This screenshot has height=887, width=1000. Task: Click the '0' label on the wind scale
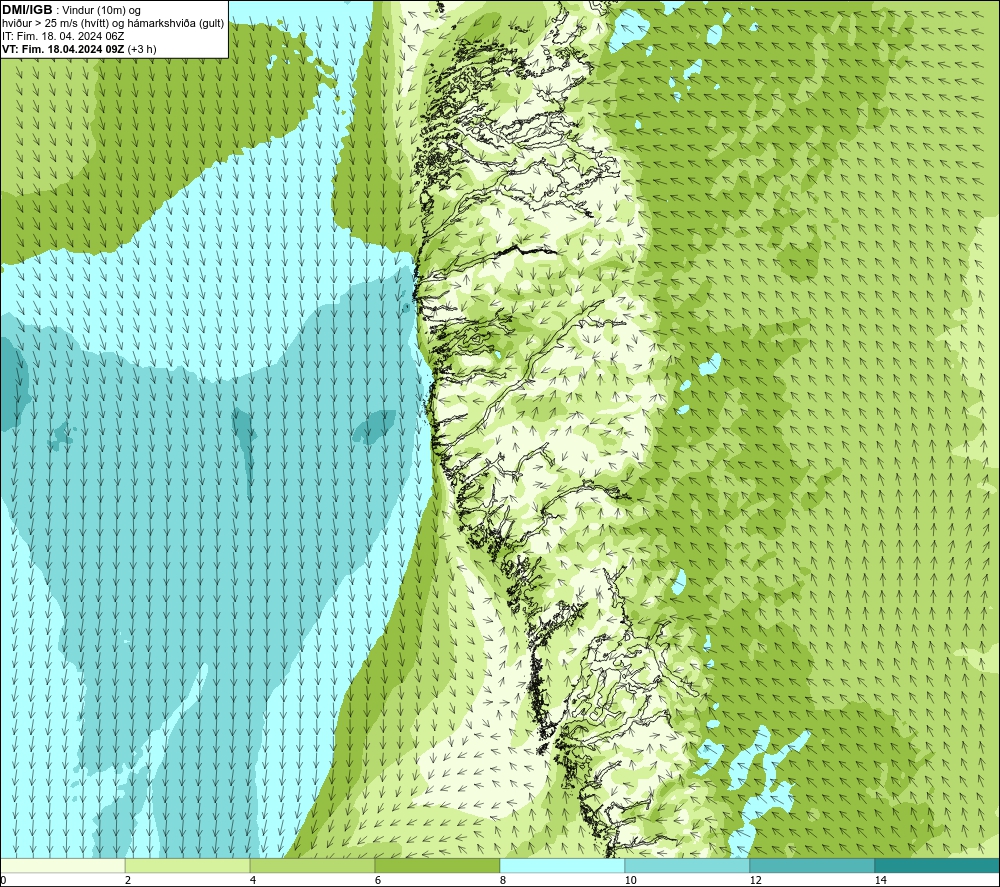tap(3, 881)
